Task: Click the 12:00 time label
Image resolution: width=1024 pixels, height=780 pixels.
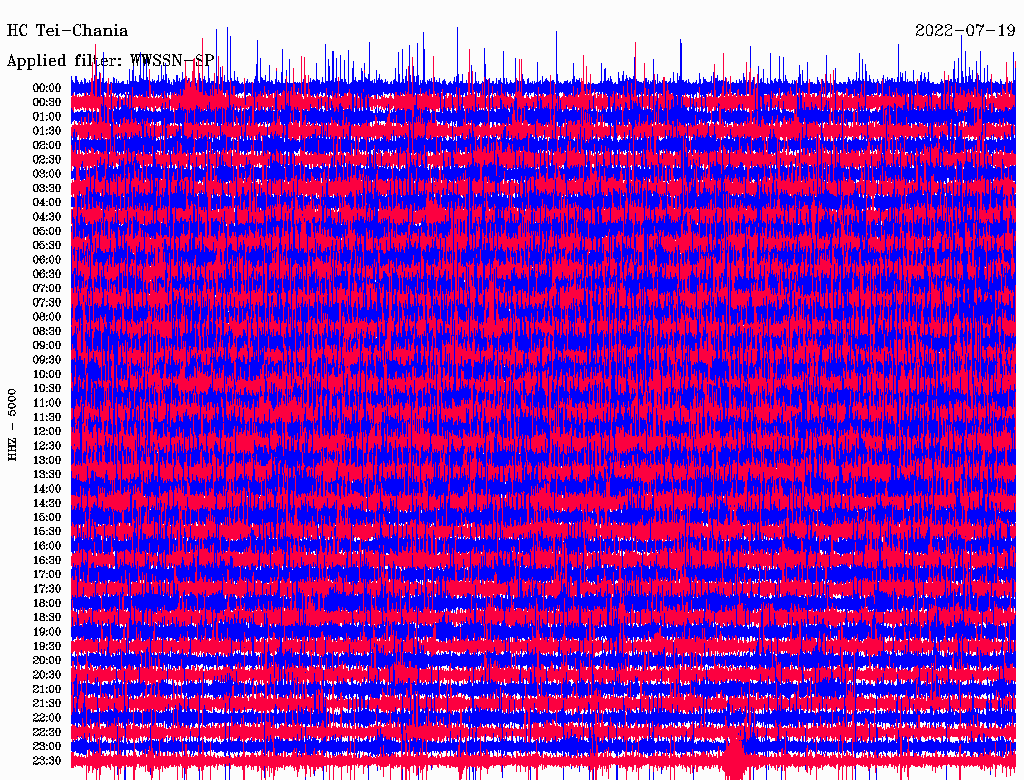Action: click(x=47, y=431)
